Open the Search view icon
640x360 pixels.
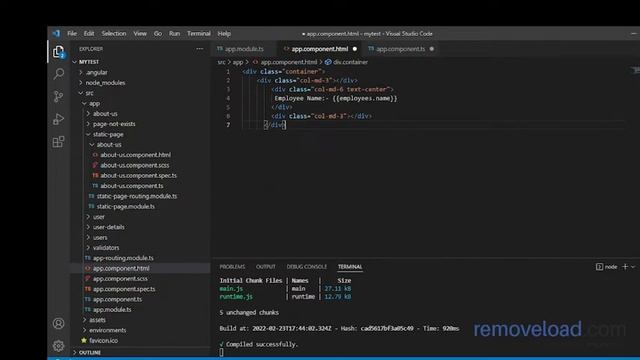58,74
